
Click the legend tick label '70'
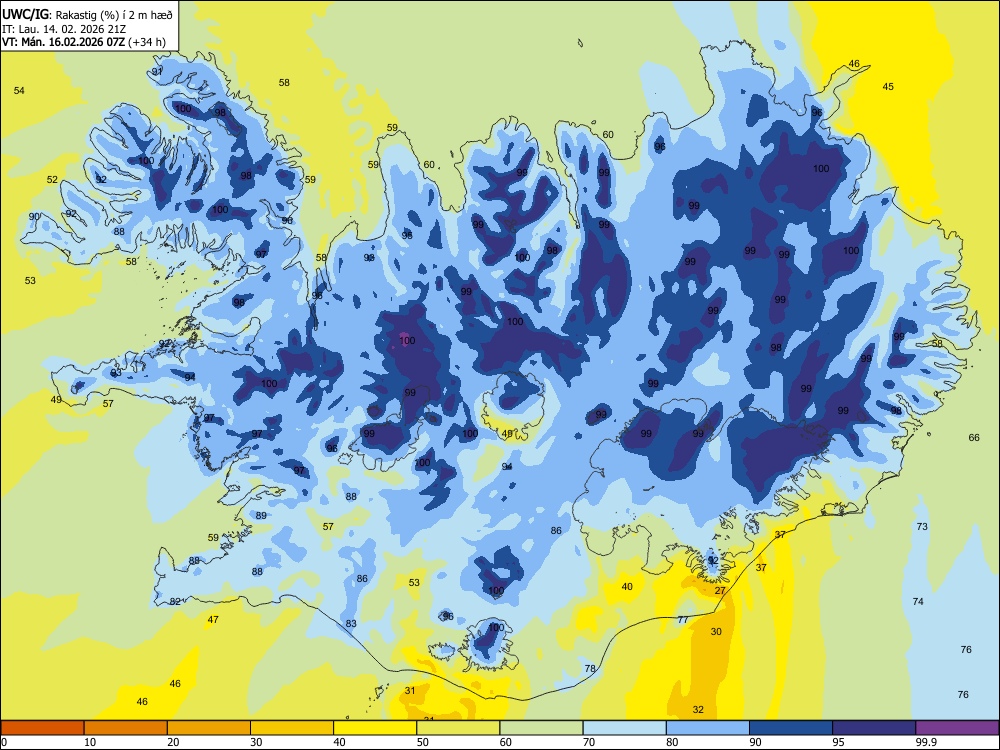pyautogui.click(x=589, y=742)
